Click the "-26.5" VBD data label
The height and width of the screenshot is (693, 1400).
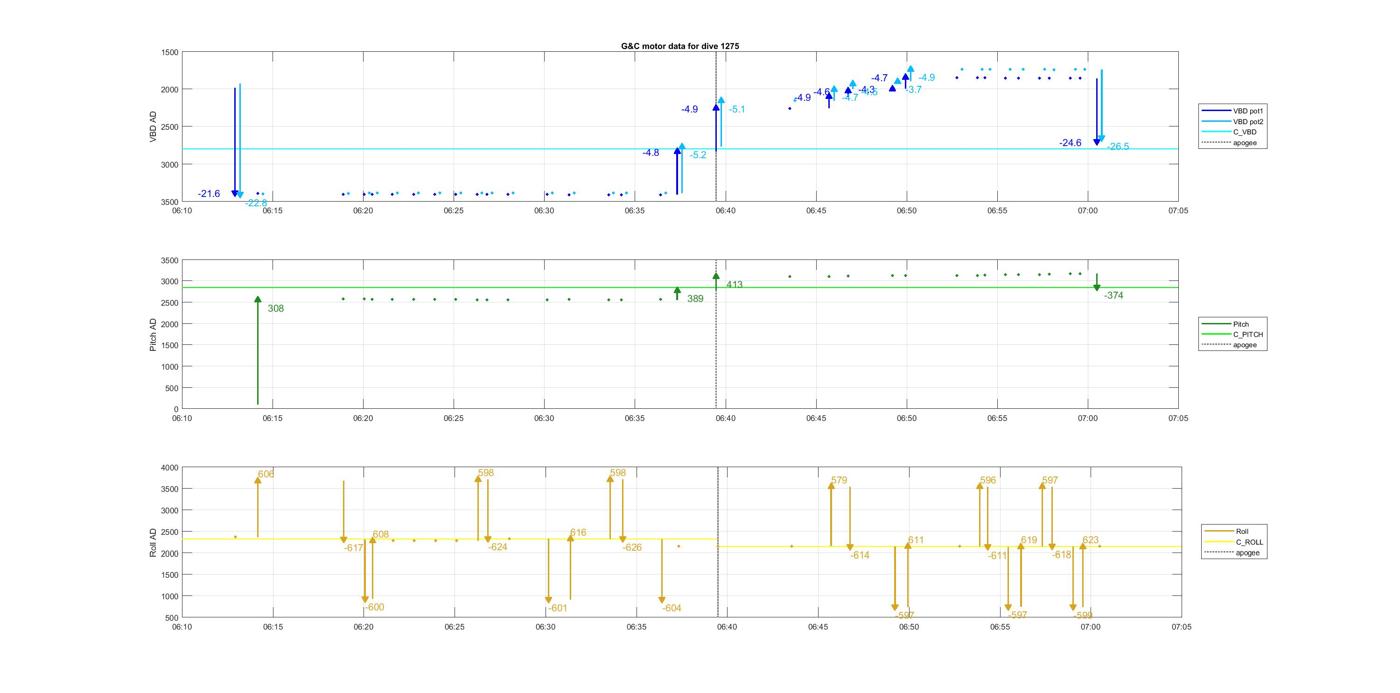tap(1118, 147)
